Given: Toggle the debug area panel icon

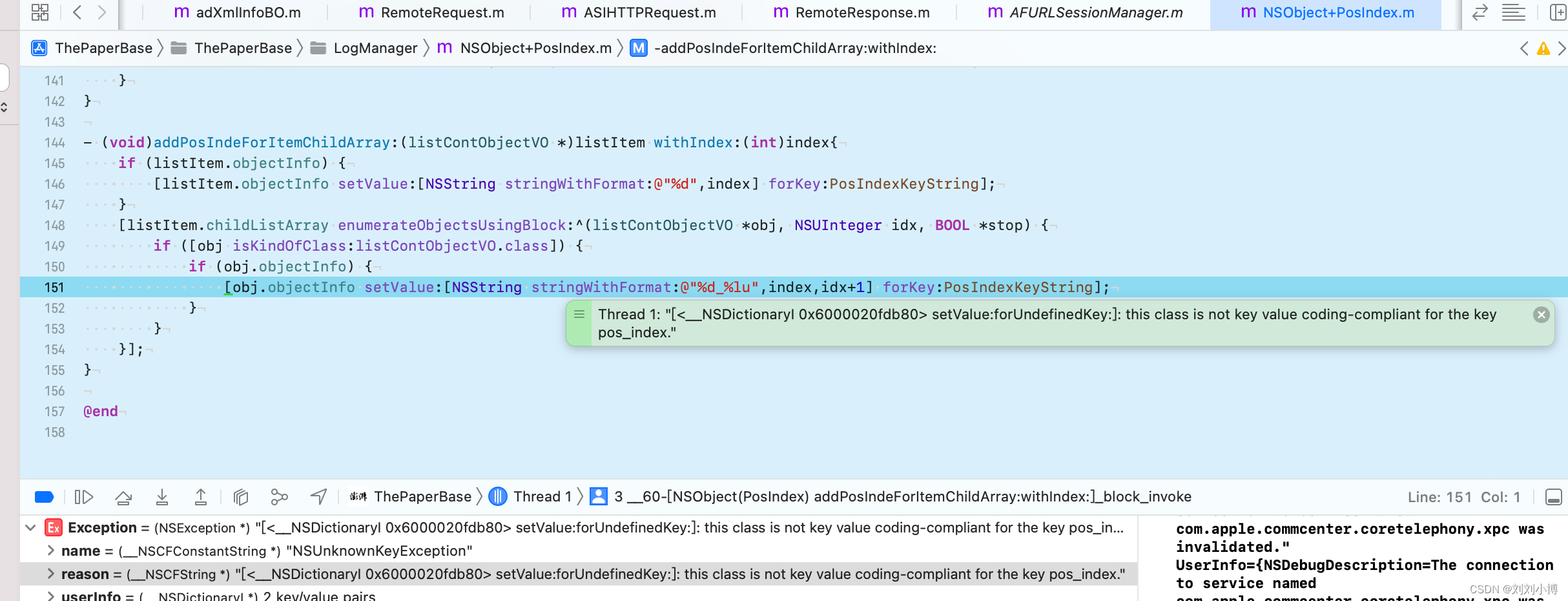Looking at the screenshot, I should tap(1554, 497).
